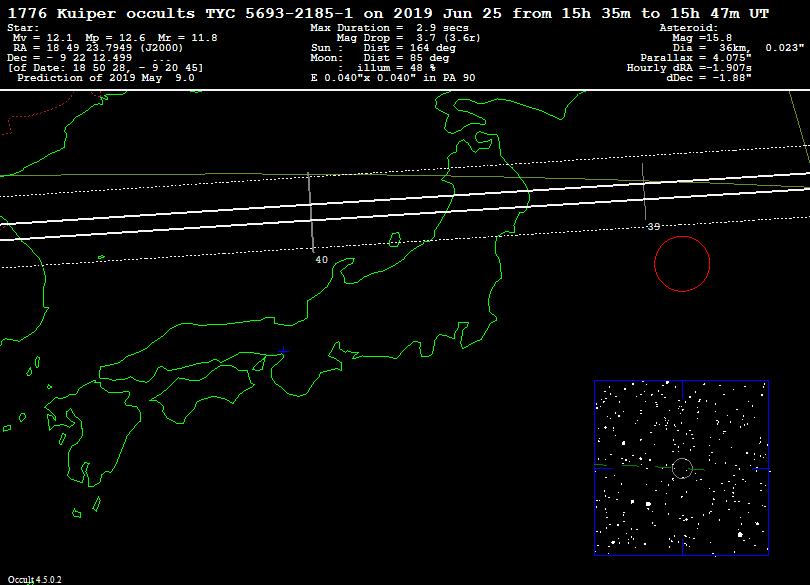Click the title line '1776 Kuiper occults TYC 5693-2185-1'

click(x=180, y=13)
